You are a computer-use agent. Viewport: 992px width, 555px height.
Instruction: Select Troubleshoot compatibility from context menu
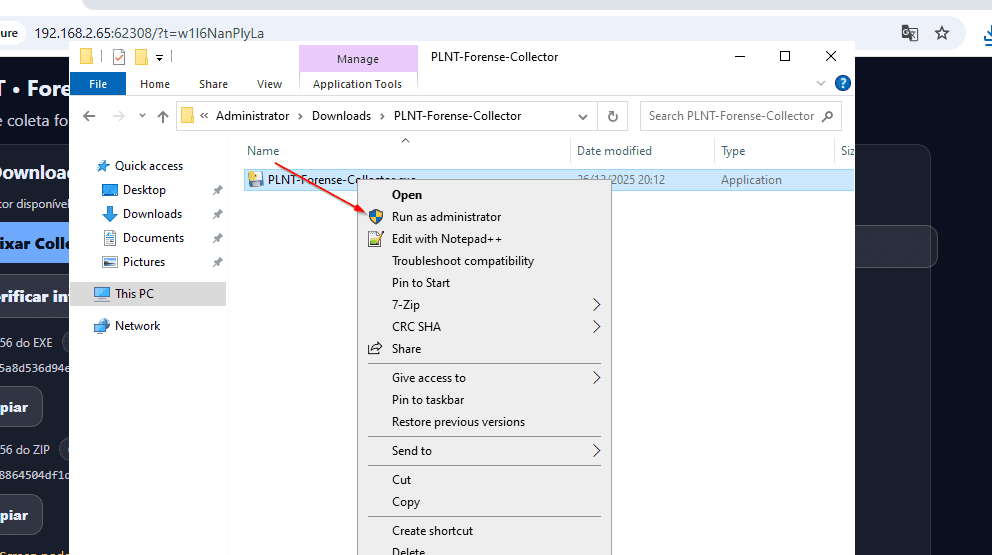tap(462, 261)
